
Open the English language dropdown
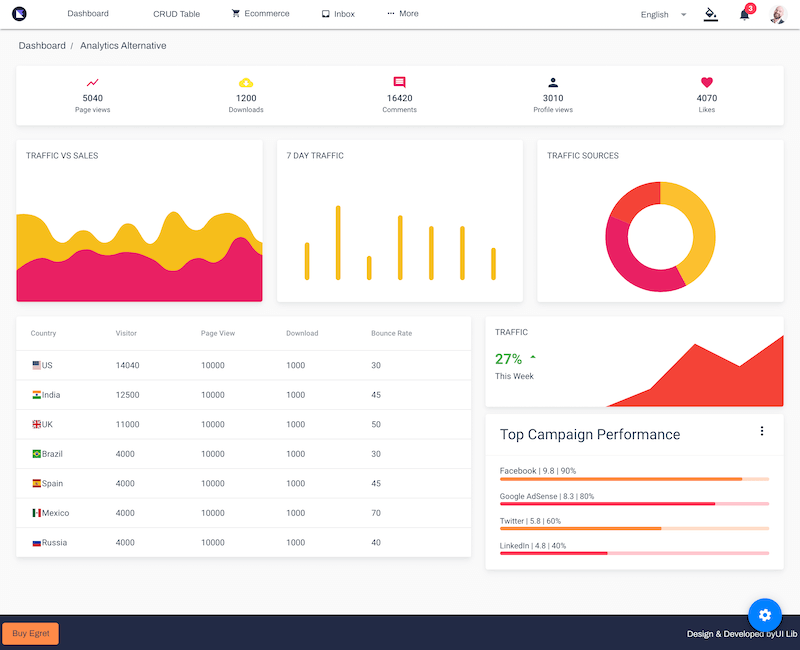(663, 15)
